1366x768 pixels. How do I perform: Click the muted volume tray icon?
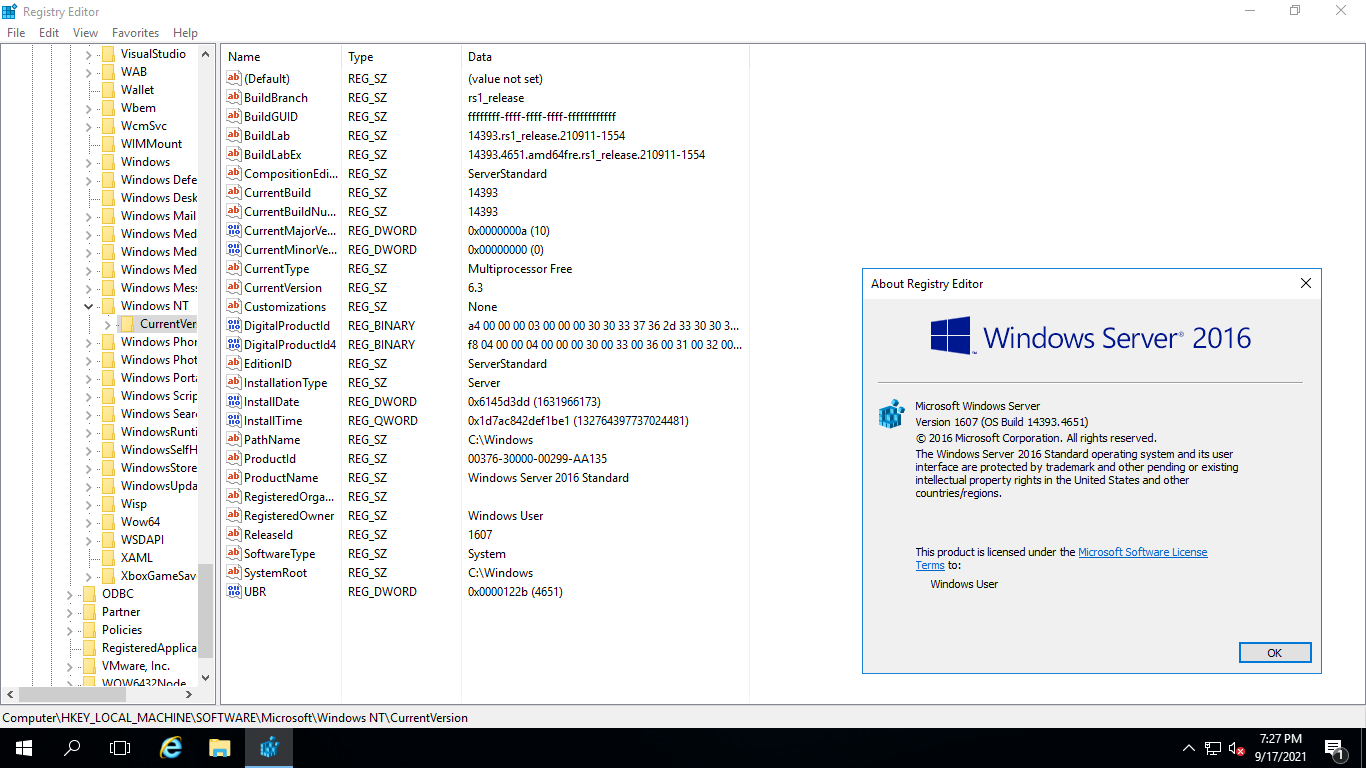1236,748
